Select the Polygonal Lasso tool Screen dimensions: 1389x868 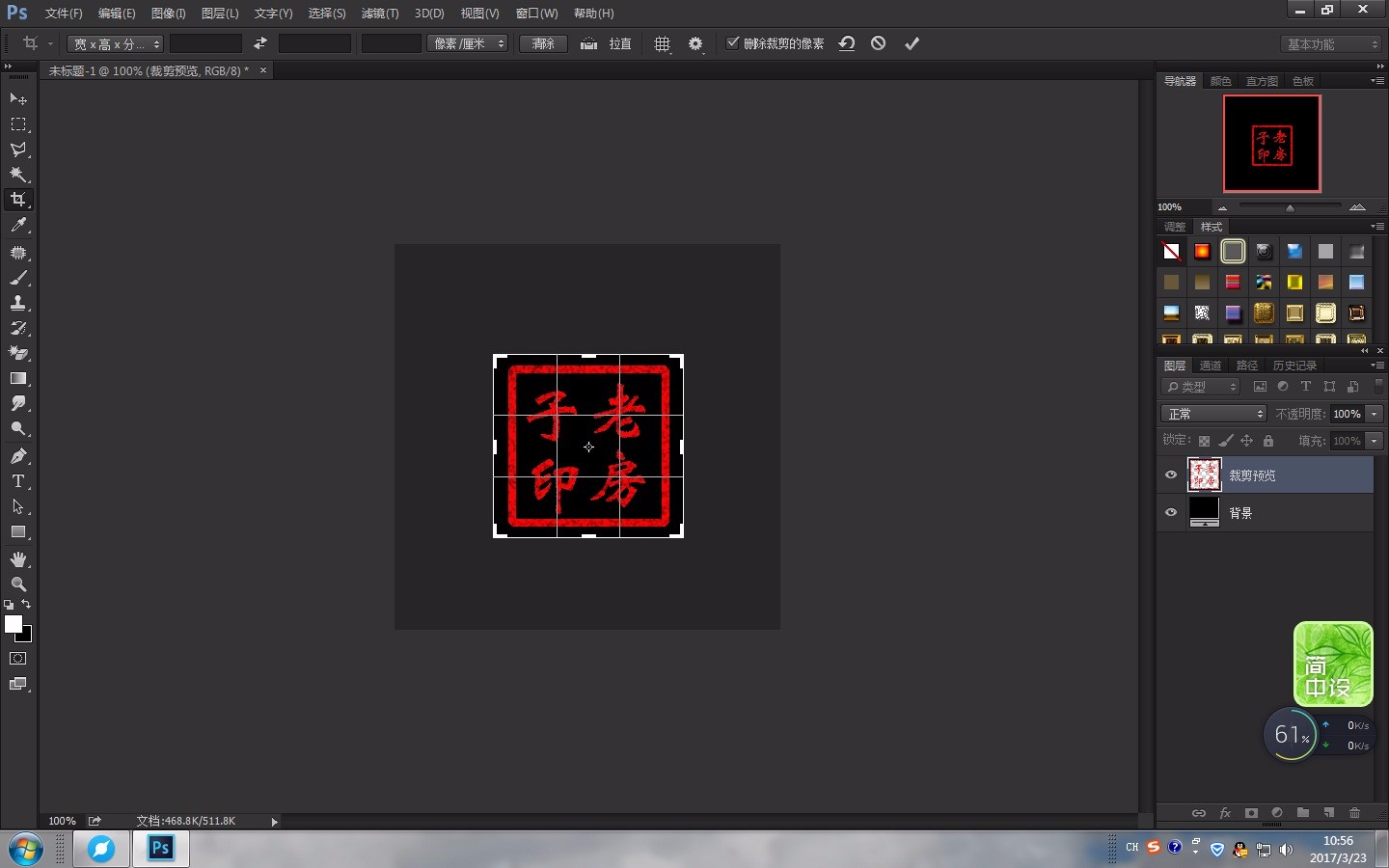tap(18, 149)
